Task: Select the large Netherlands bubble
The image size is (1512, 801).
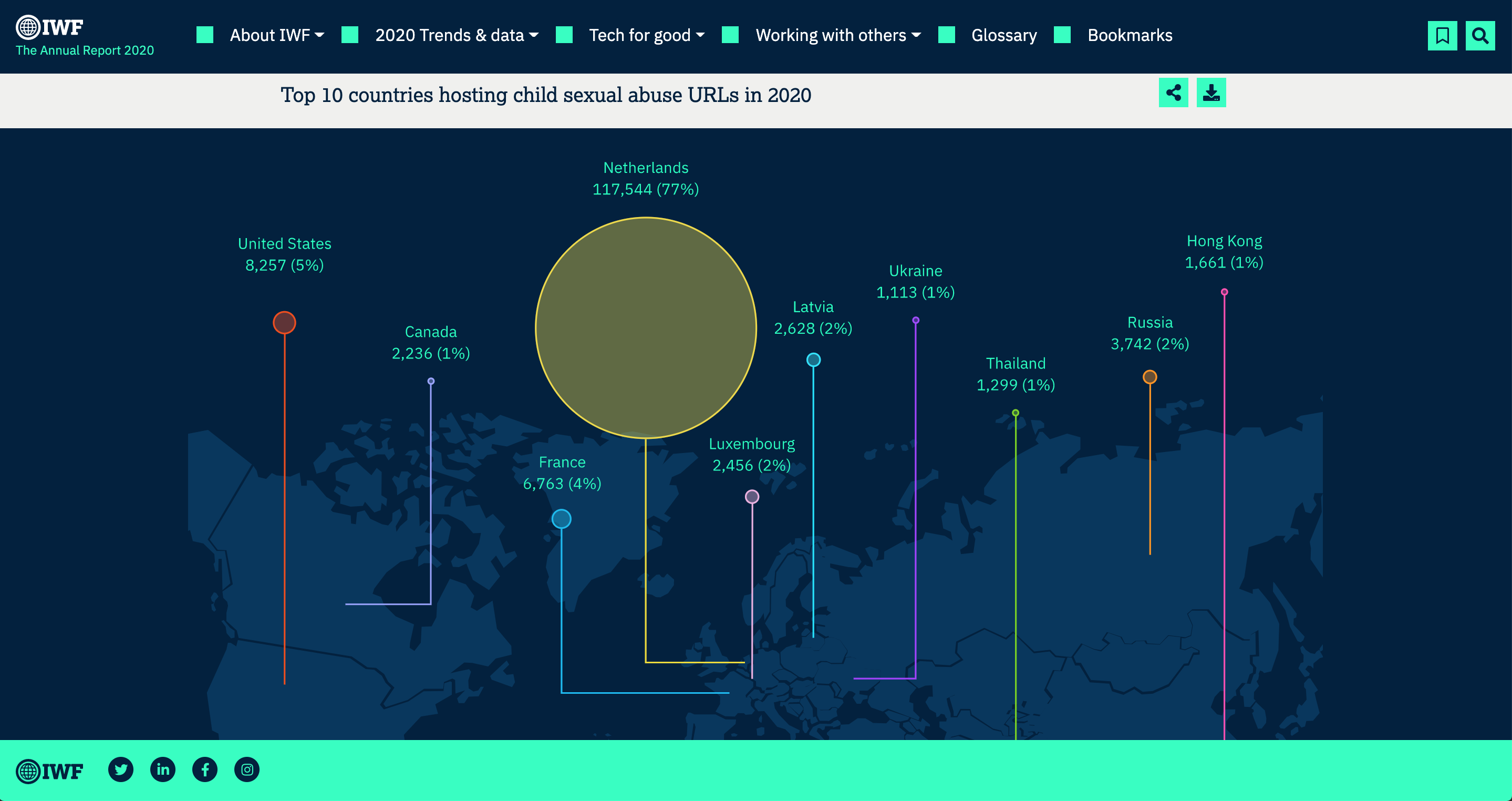Action: pos(646,327)
